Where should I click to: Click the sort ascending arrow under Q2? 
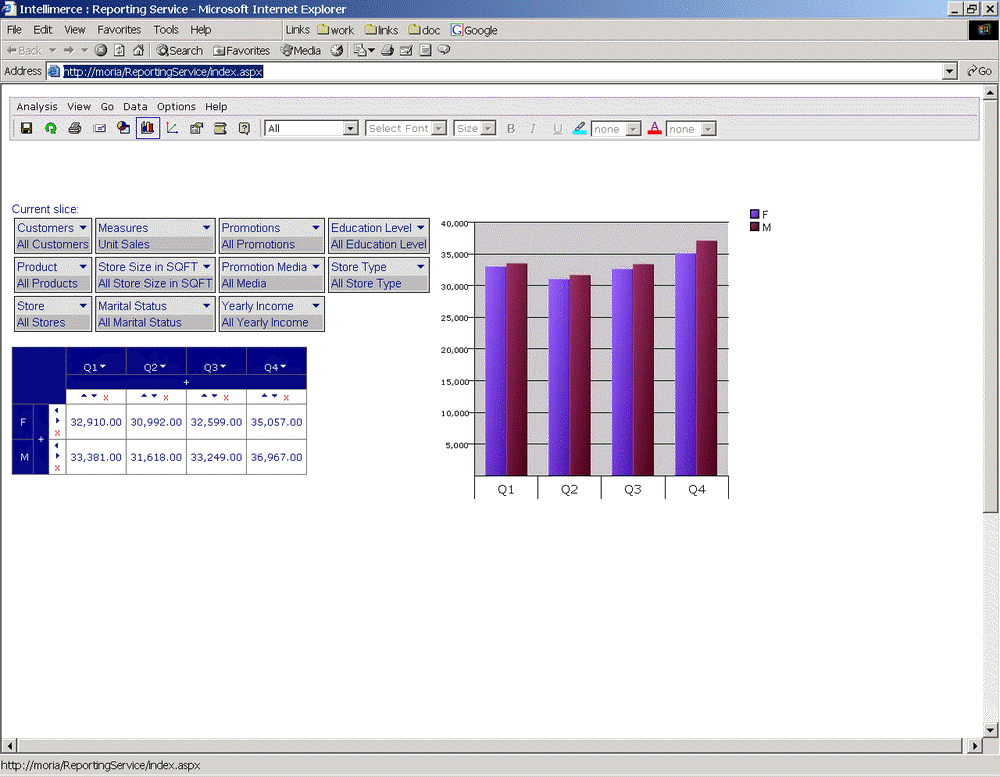(144, 396)
